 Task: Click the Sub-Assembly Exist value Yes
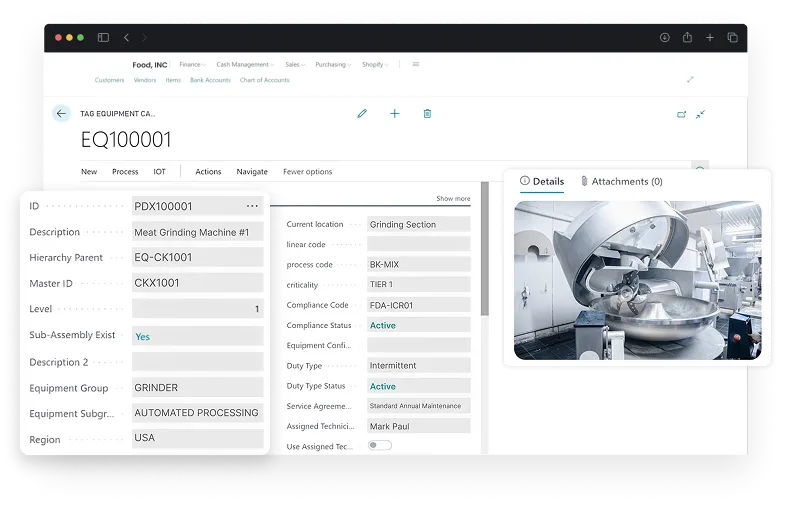pyautogui.click(x=142, y=336)
